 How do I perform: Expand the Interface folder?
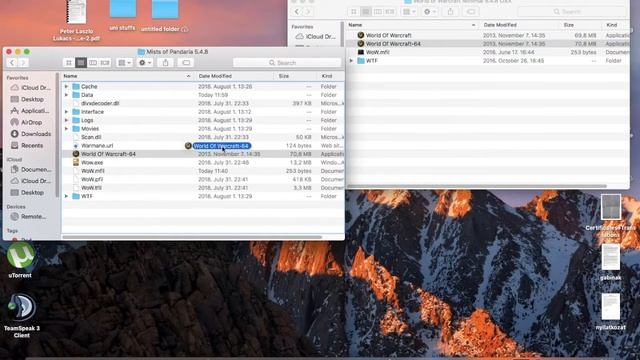coord(67,111)
